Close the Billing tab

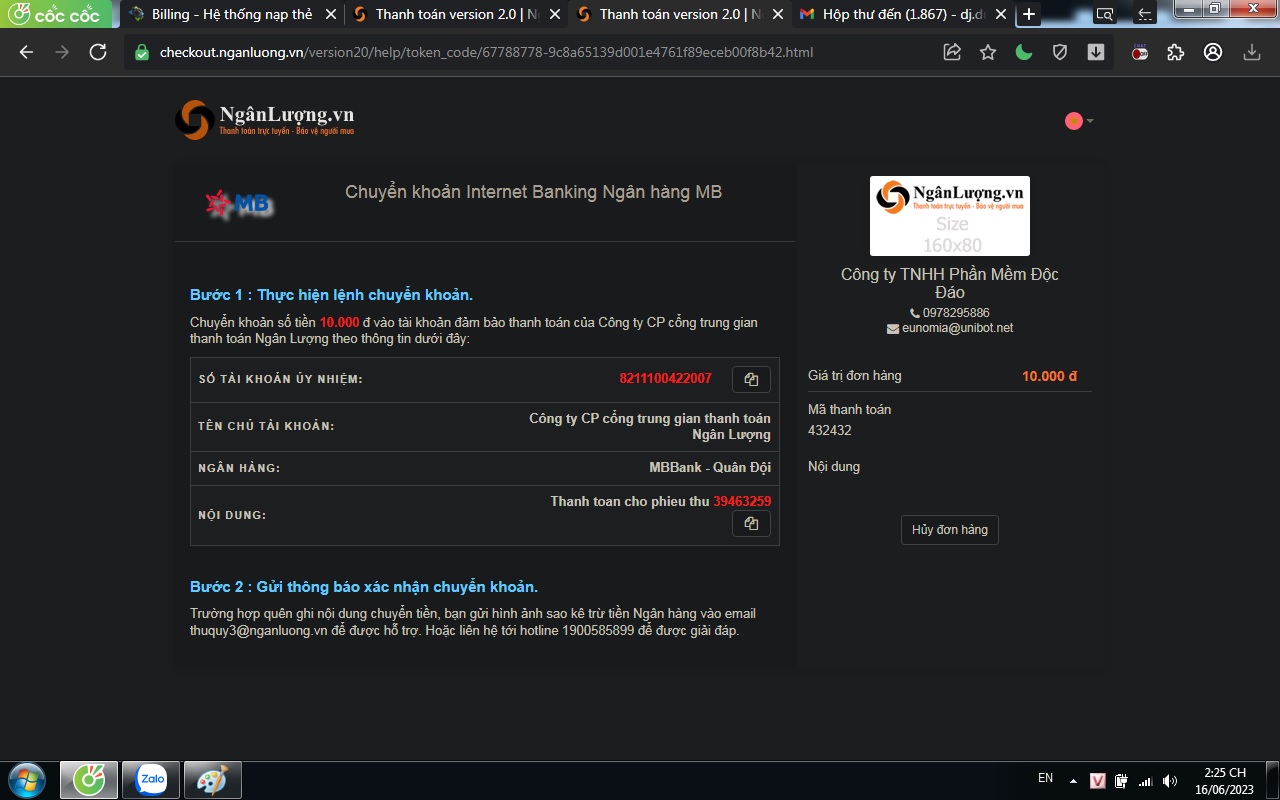click(x=331, y=14)
